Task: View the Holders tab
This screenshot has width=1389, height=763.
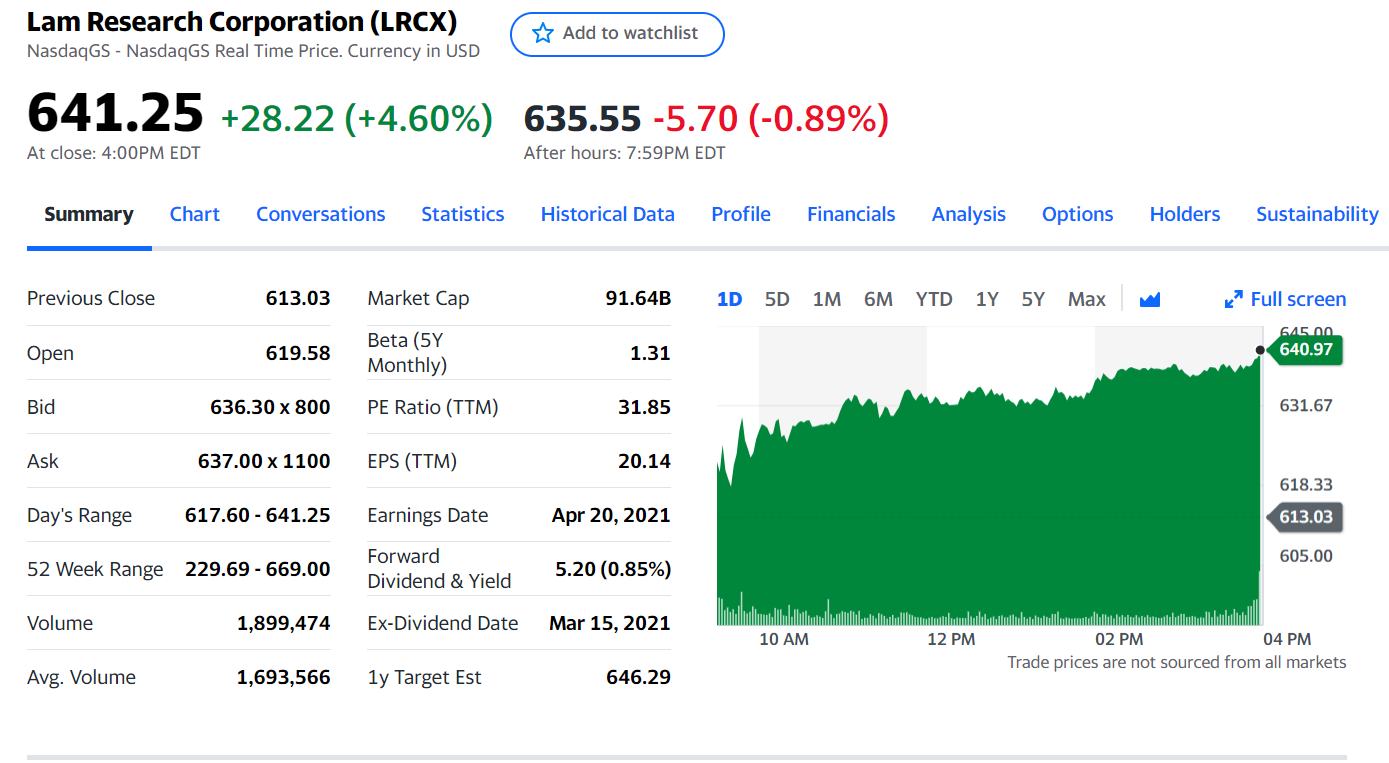Action: [x=1185, y=214]
